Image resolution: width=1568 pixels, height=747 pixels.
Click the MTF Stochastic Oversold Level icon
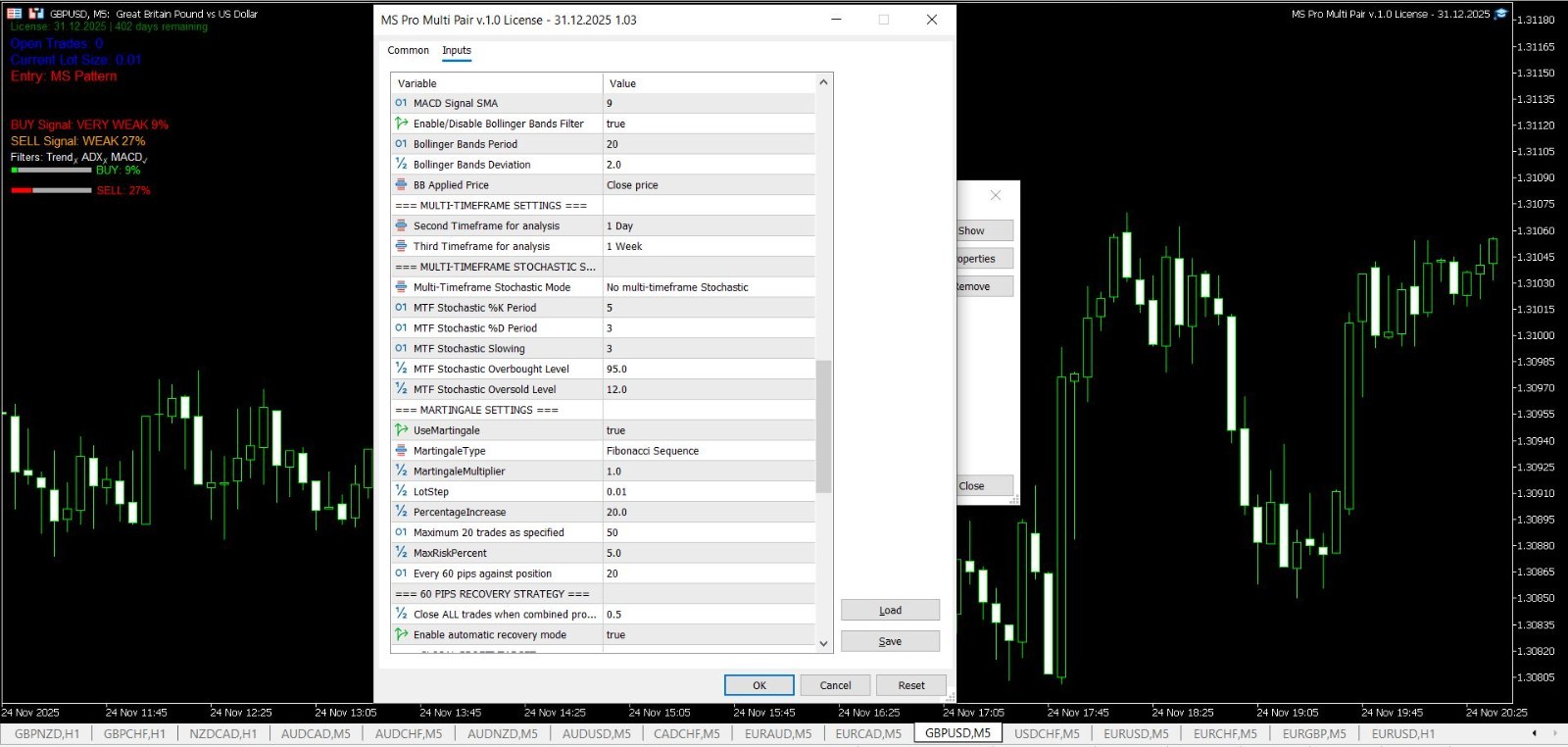click(x=401, y=389)
